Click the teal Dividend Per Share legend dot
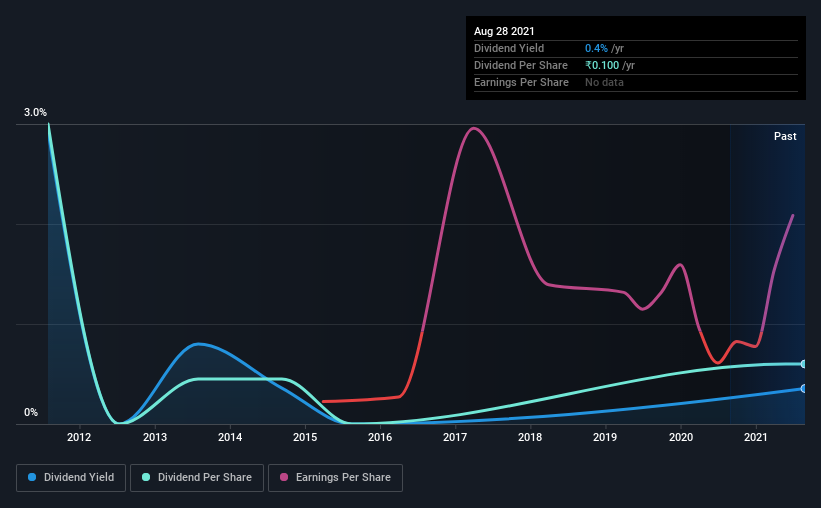The width and height of the screenshot is (821, 508). click(146, 477)
